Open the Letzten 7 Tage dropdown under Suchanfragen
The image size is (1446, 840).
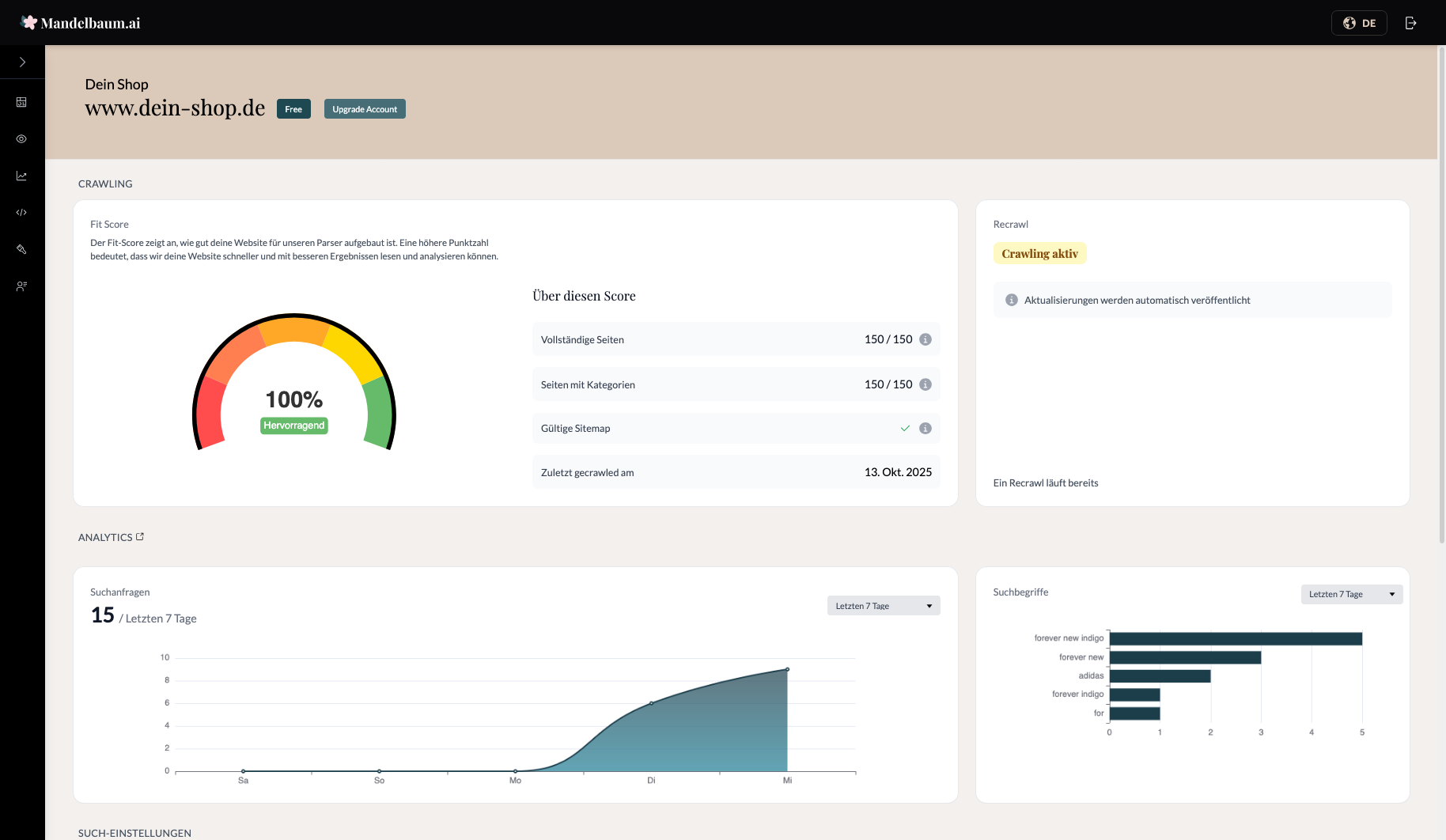883,605
